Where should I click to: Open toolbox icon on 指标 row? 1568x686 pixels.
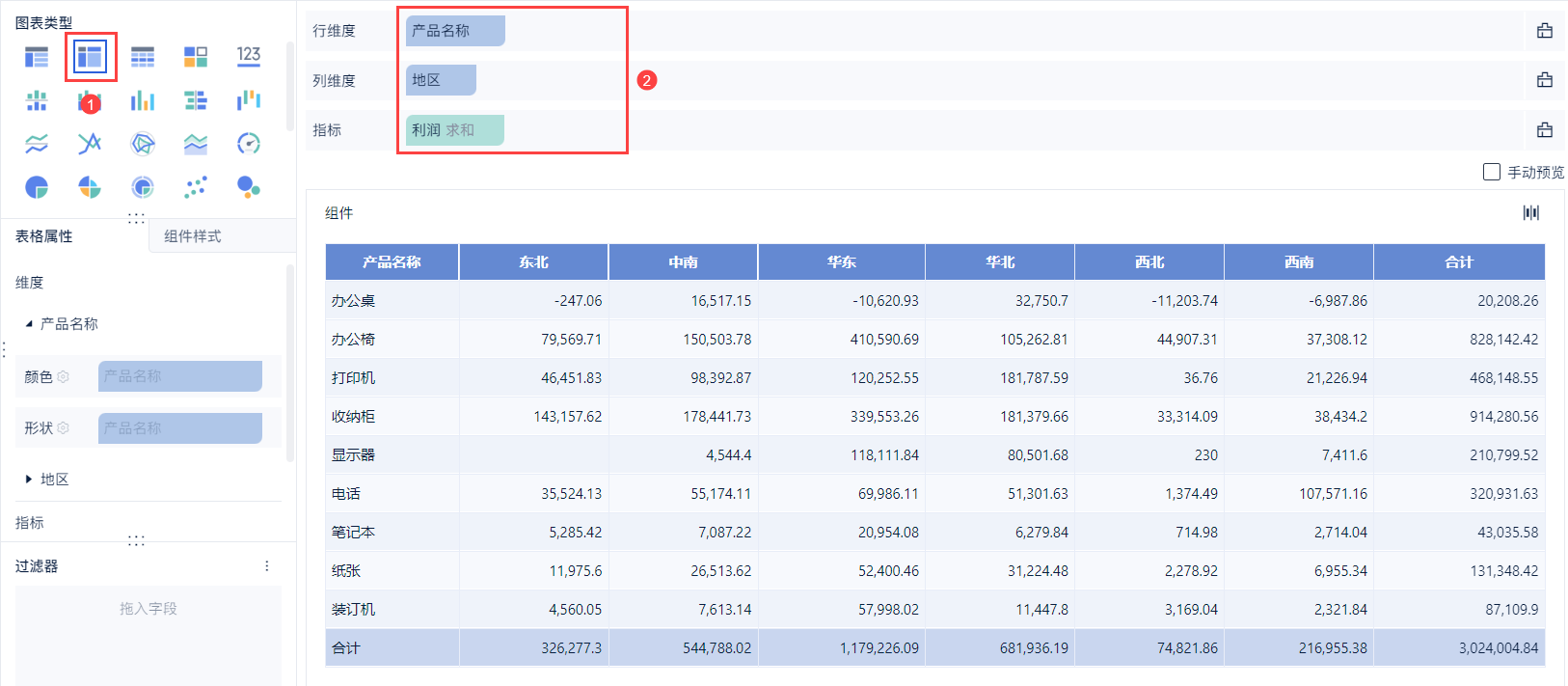click(1545, 129)
